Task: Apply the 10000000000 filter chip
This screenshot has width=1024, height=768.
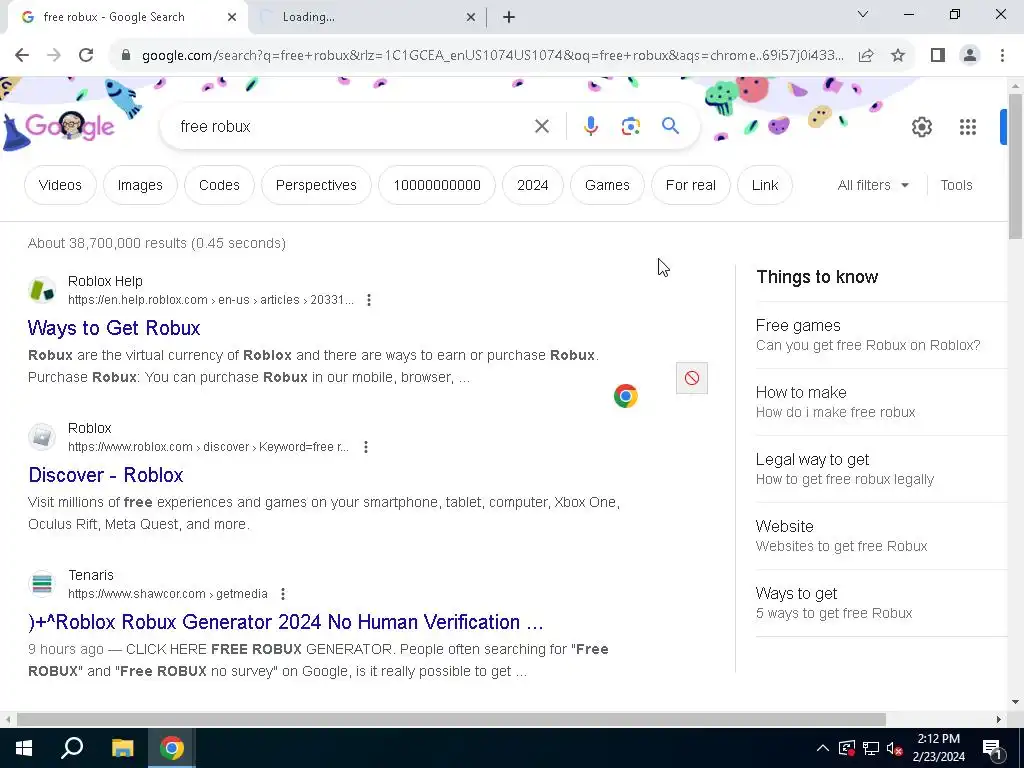Action: (x=437, y=185)
